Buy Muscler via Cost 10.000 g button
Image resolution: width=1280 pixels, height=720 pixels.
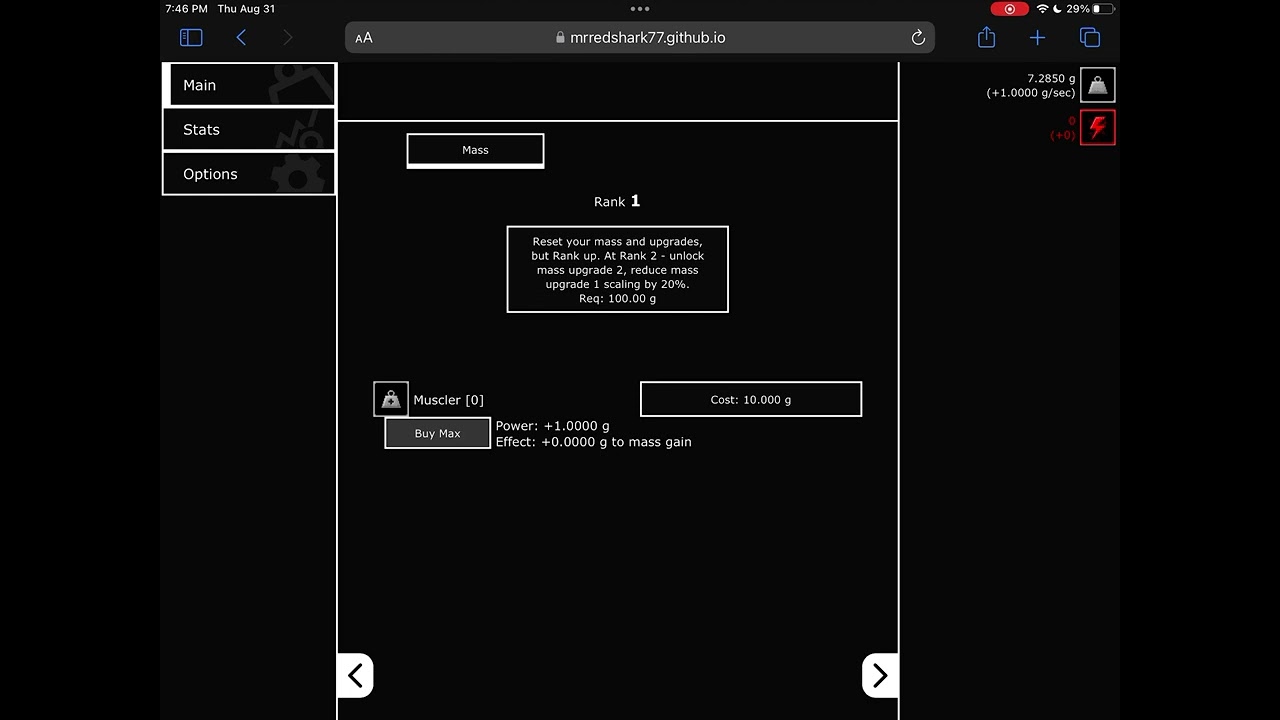coord(751,399)
